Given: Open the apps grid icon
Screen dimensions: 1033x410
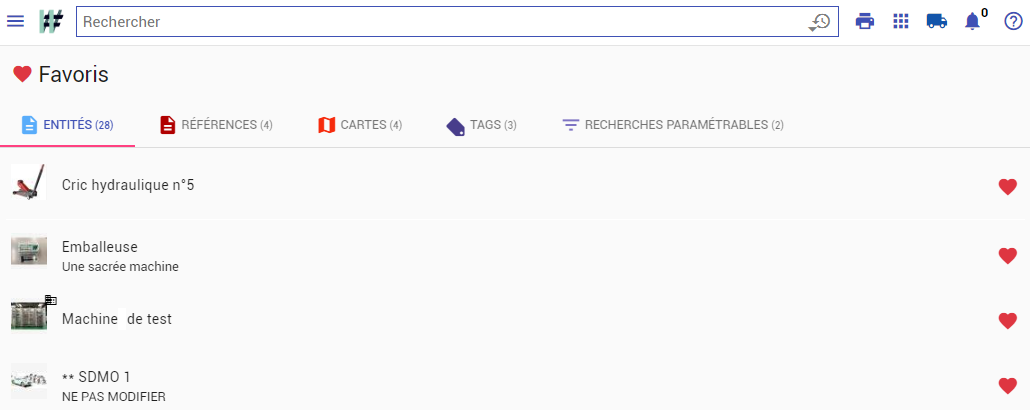Looking at the screenshot, I should [x=901, y=21].
